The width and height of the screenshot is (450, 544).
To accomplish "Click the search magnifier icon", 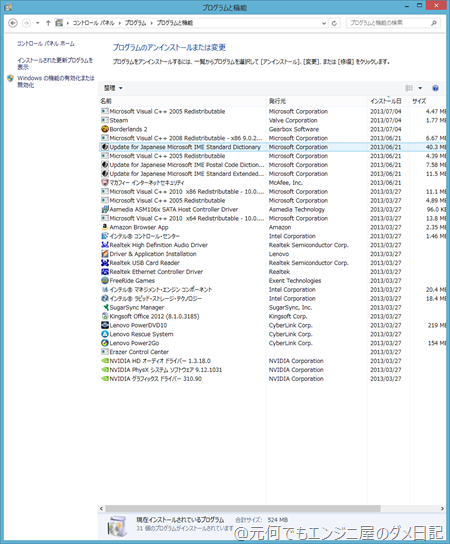I will click(434, 23).
